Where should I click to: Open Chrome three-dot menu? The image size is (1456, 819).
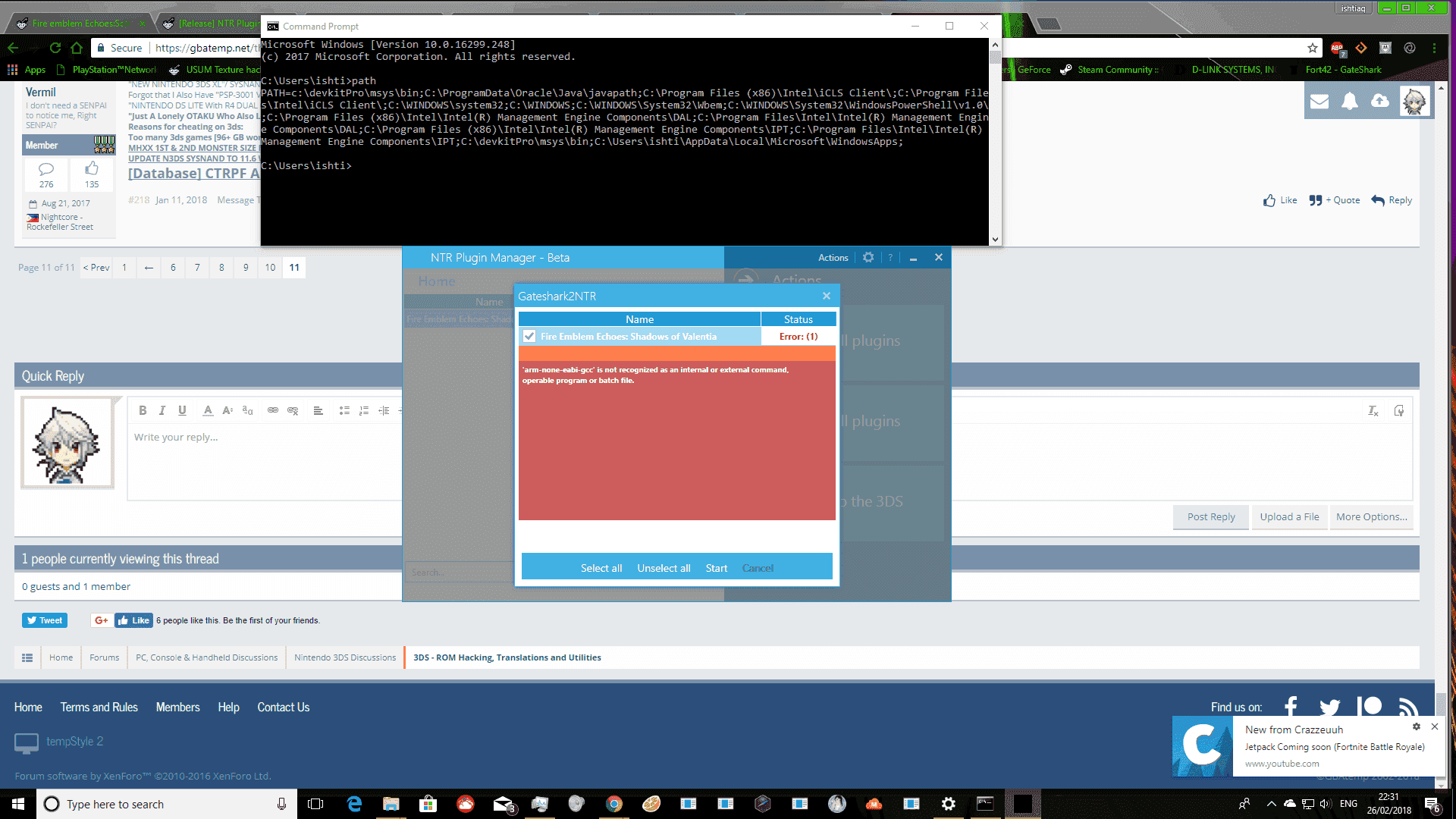(x=1434, y=48)
